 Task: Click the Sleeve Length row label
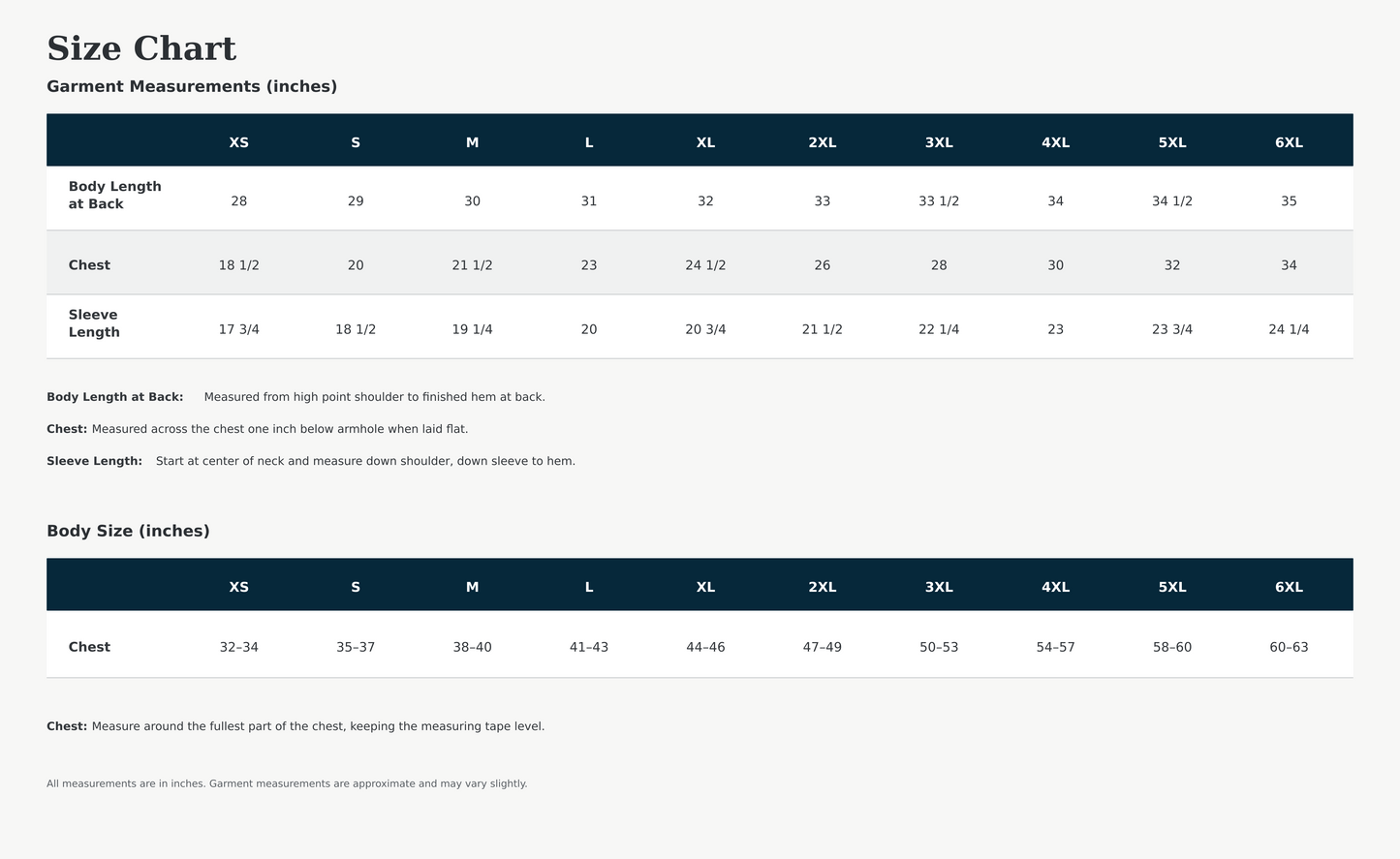94,323
